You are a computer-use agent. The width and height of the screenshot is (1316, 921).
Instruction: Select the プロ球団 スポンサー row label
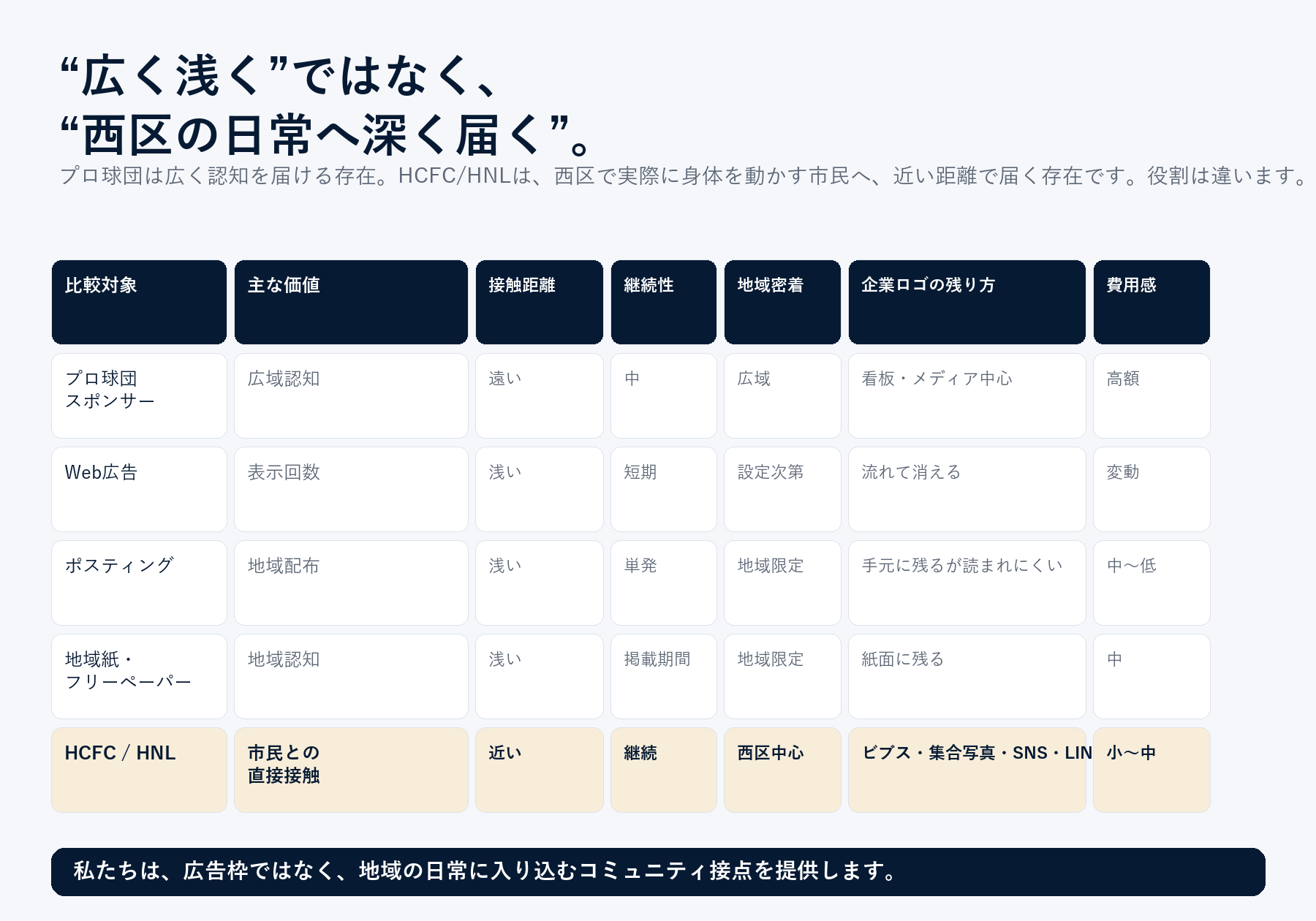[x=139, y=395]
